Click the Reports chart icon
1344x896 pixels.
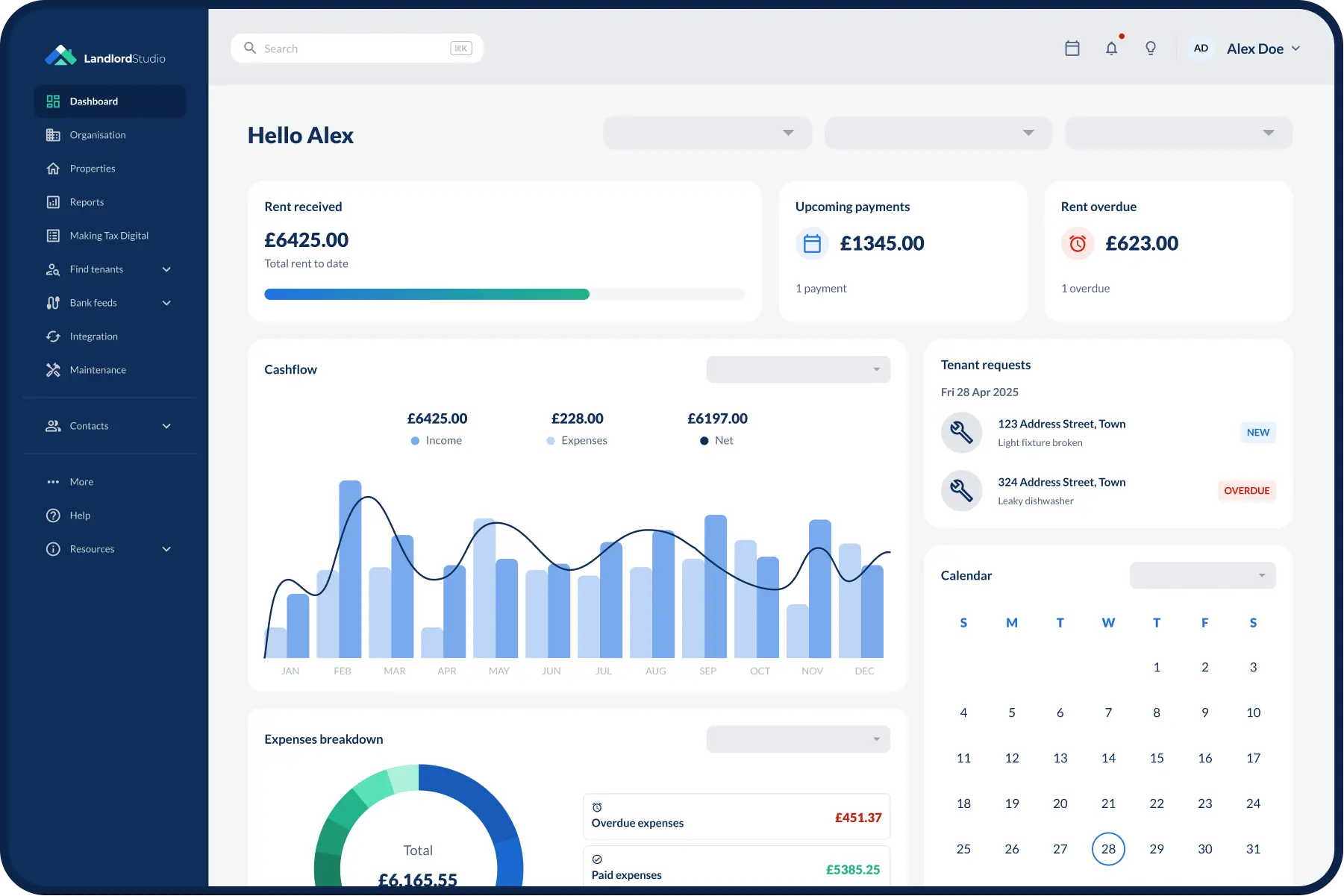[x=53, y=202]
